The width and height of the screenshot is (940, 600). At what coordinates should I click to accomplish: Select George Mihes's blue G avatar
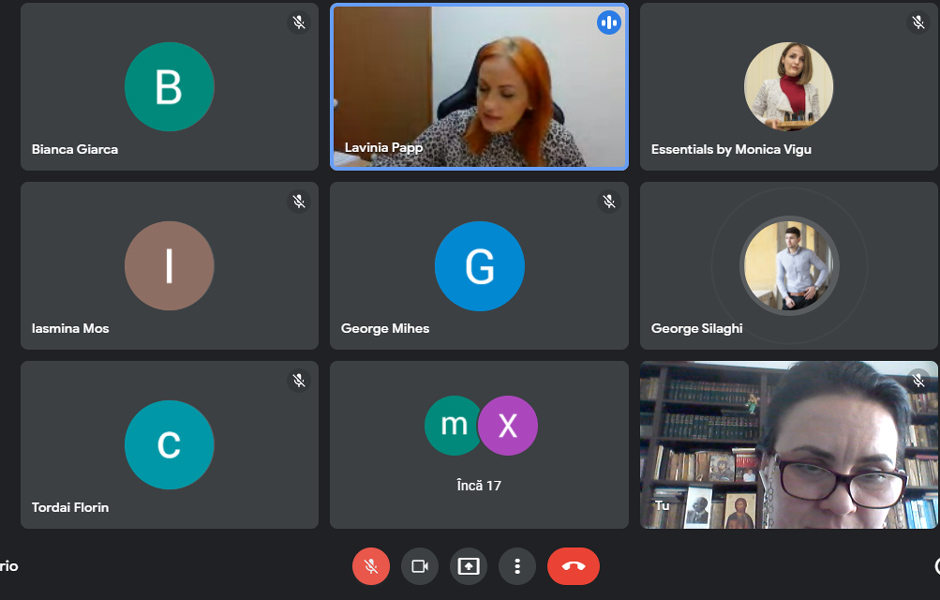(479, 266)
